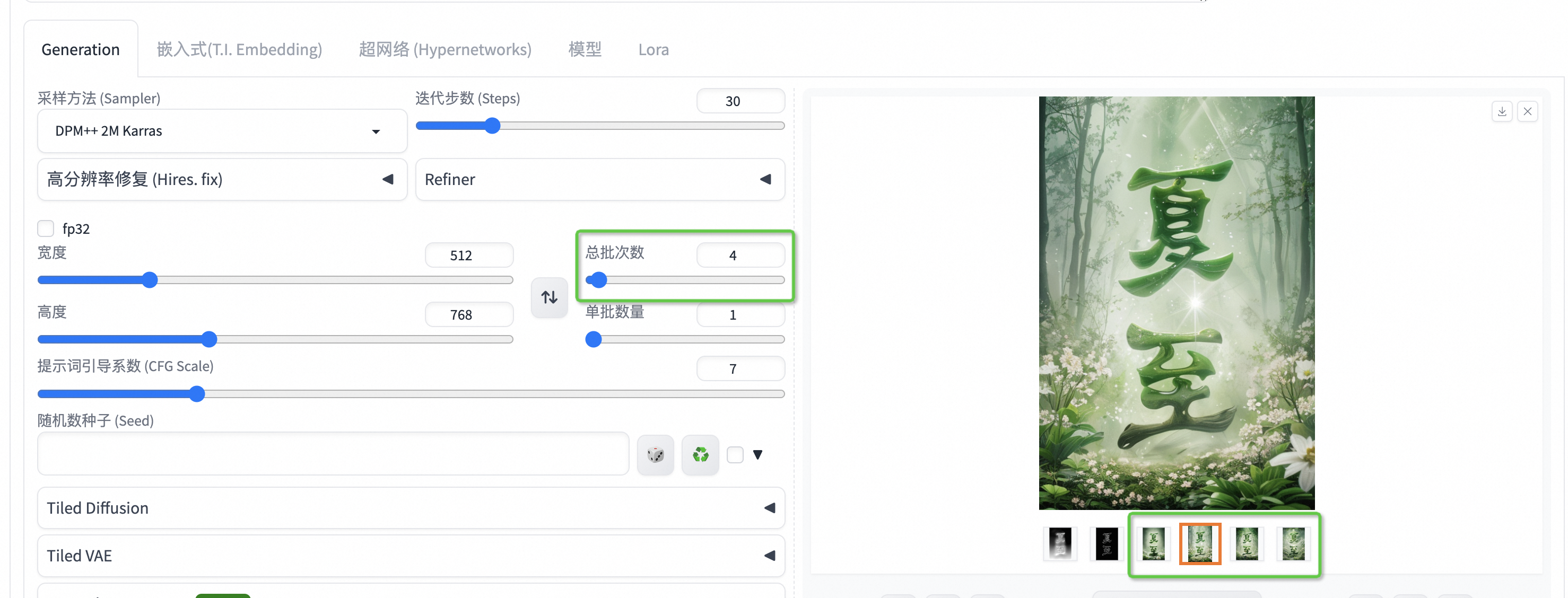Open the Hypernetworks tab

(x=445, y=49)
